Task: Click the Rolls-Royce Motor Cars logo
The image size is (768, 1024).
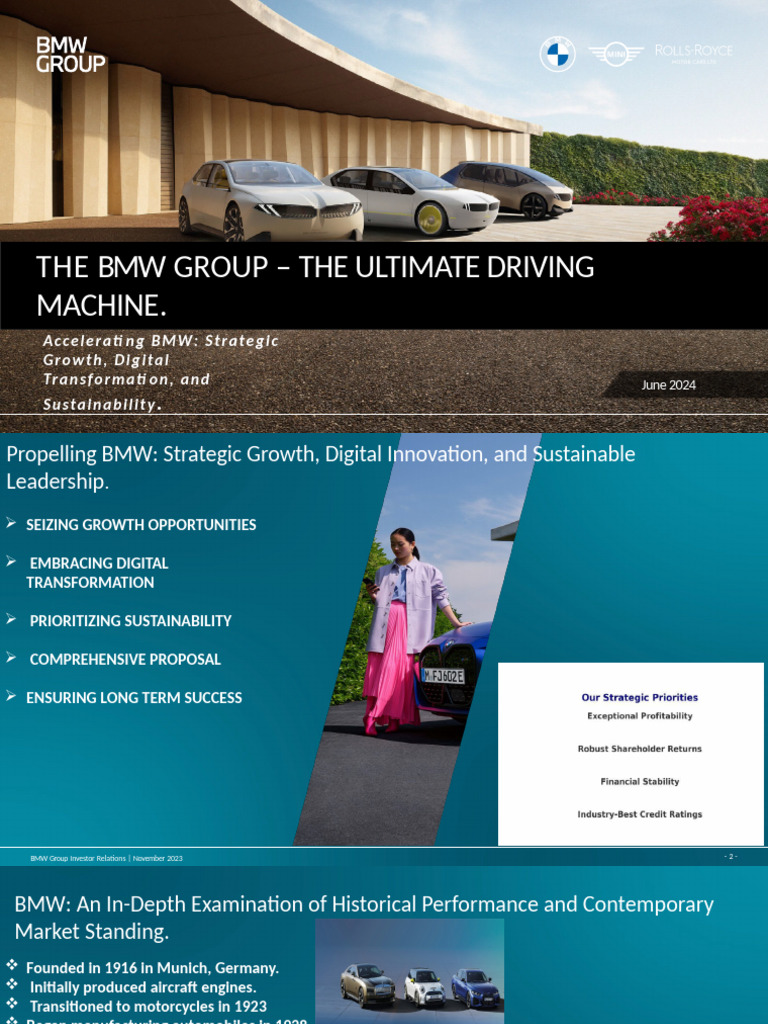Action: [693, 53]
